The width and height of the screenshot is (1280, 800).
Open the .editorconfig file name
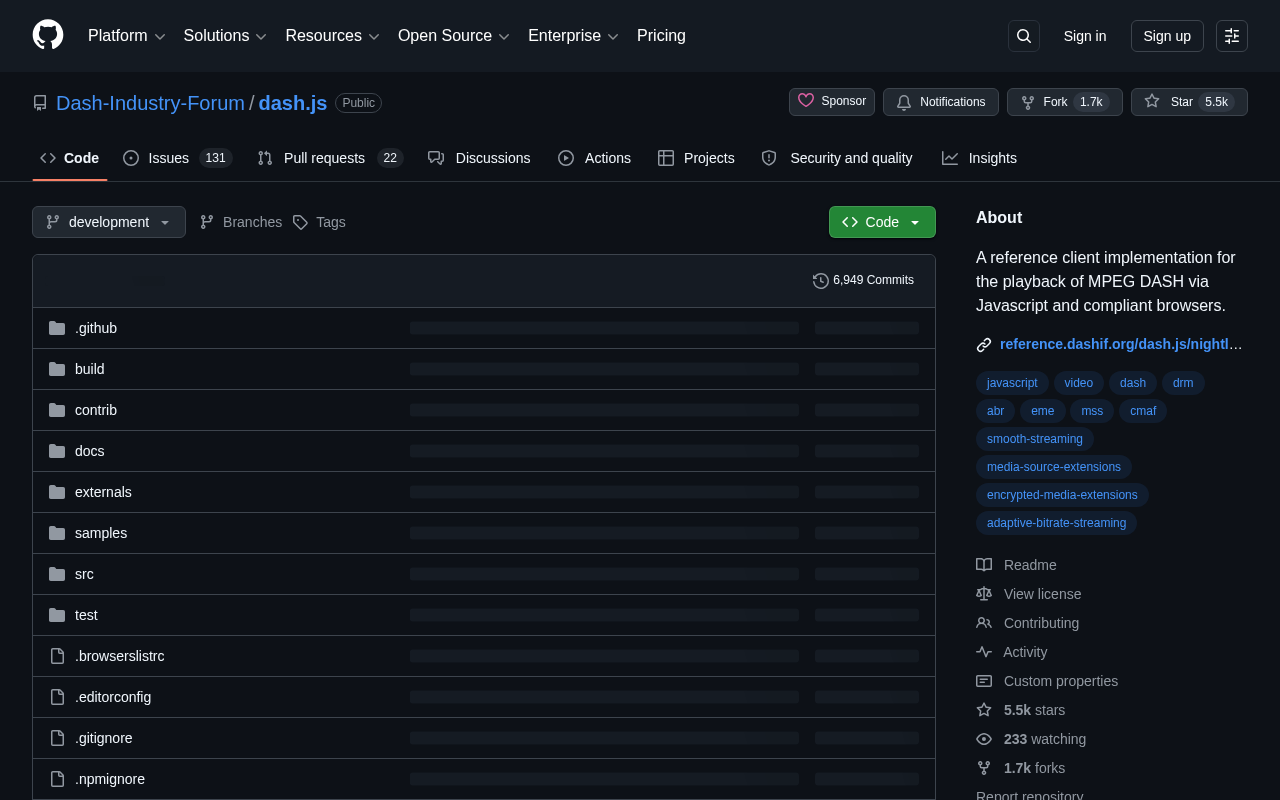point(113,697)
